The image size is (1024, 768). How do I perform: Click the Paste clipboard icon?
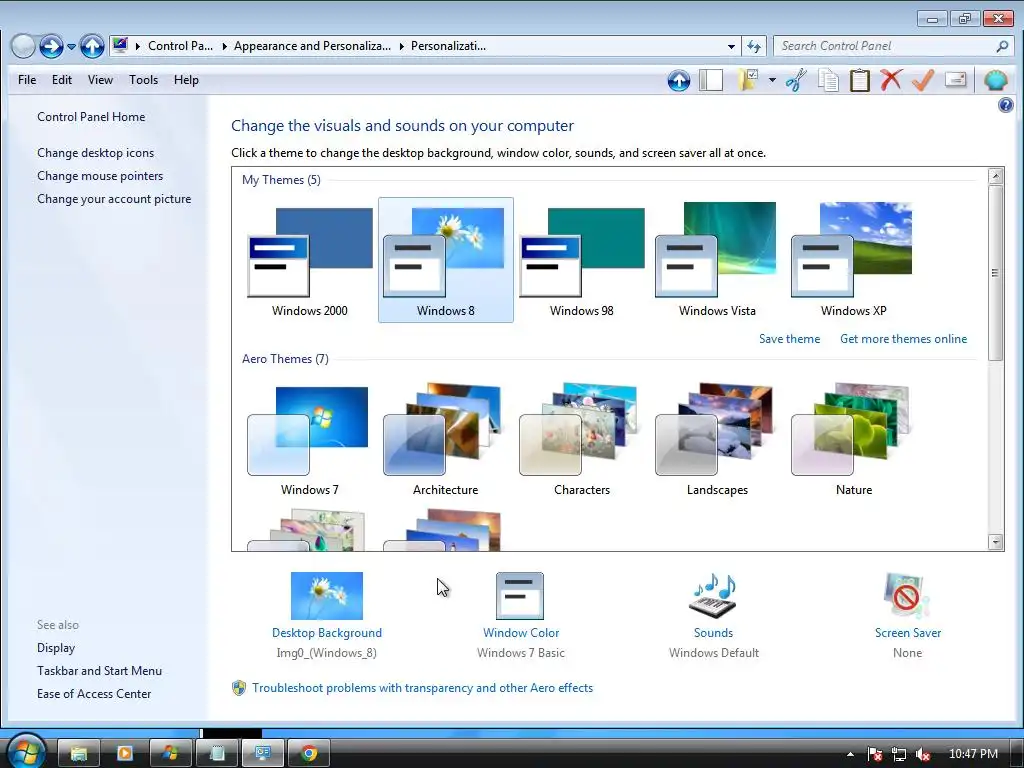point(859,80)
